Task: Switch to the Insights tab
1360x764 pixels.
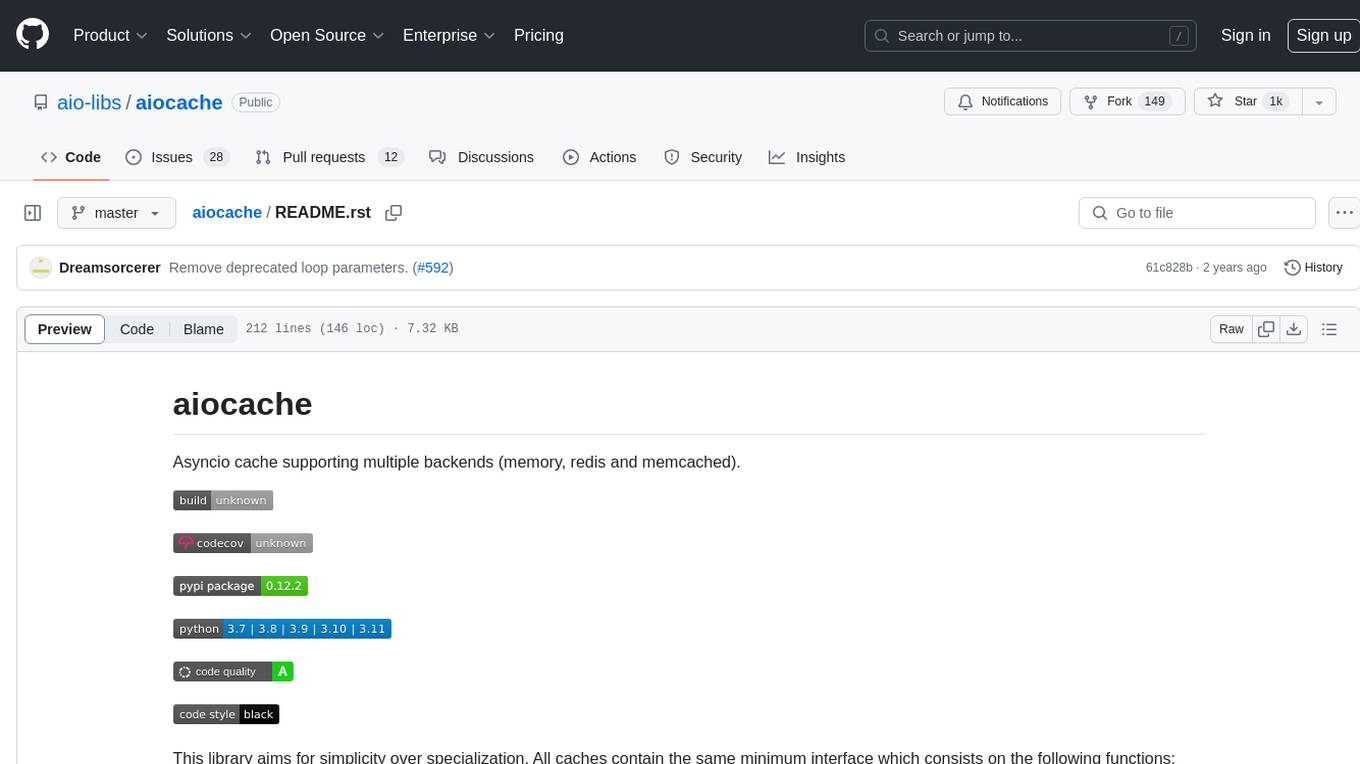Action: 807,157
